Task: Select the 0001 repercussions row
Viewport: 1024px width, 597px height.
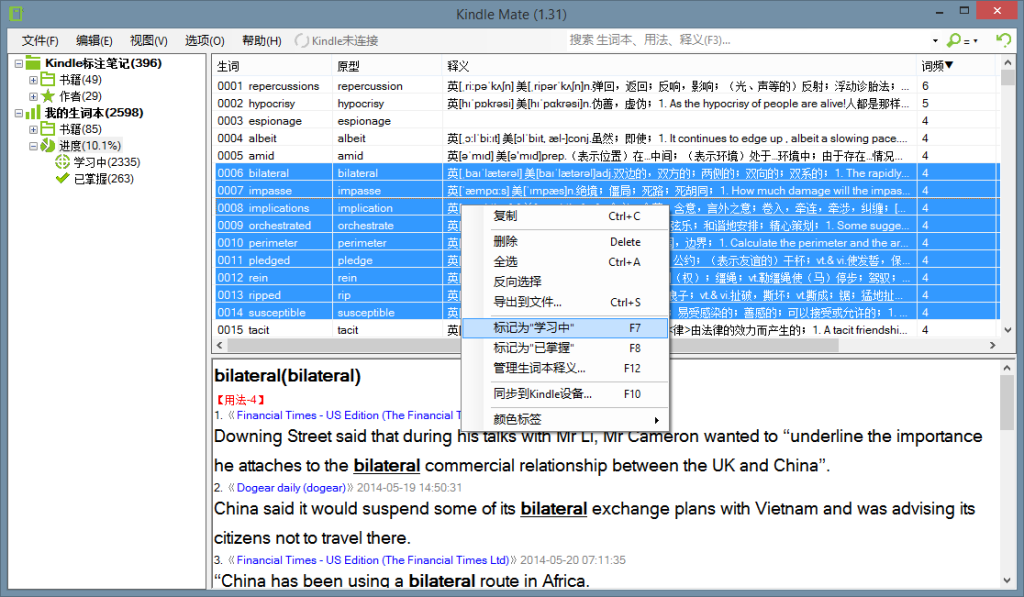Action: pyautogui.click(x=606, y=86)
